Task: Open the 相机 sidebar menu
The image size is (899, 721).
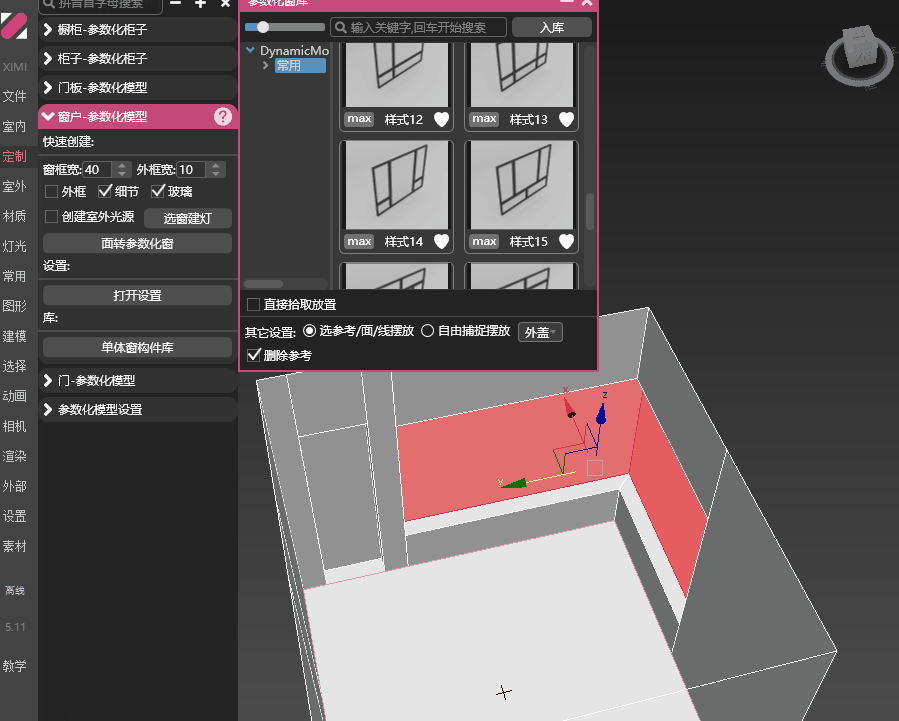Action: 14,426
